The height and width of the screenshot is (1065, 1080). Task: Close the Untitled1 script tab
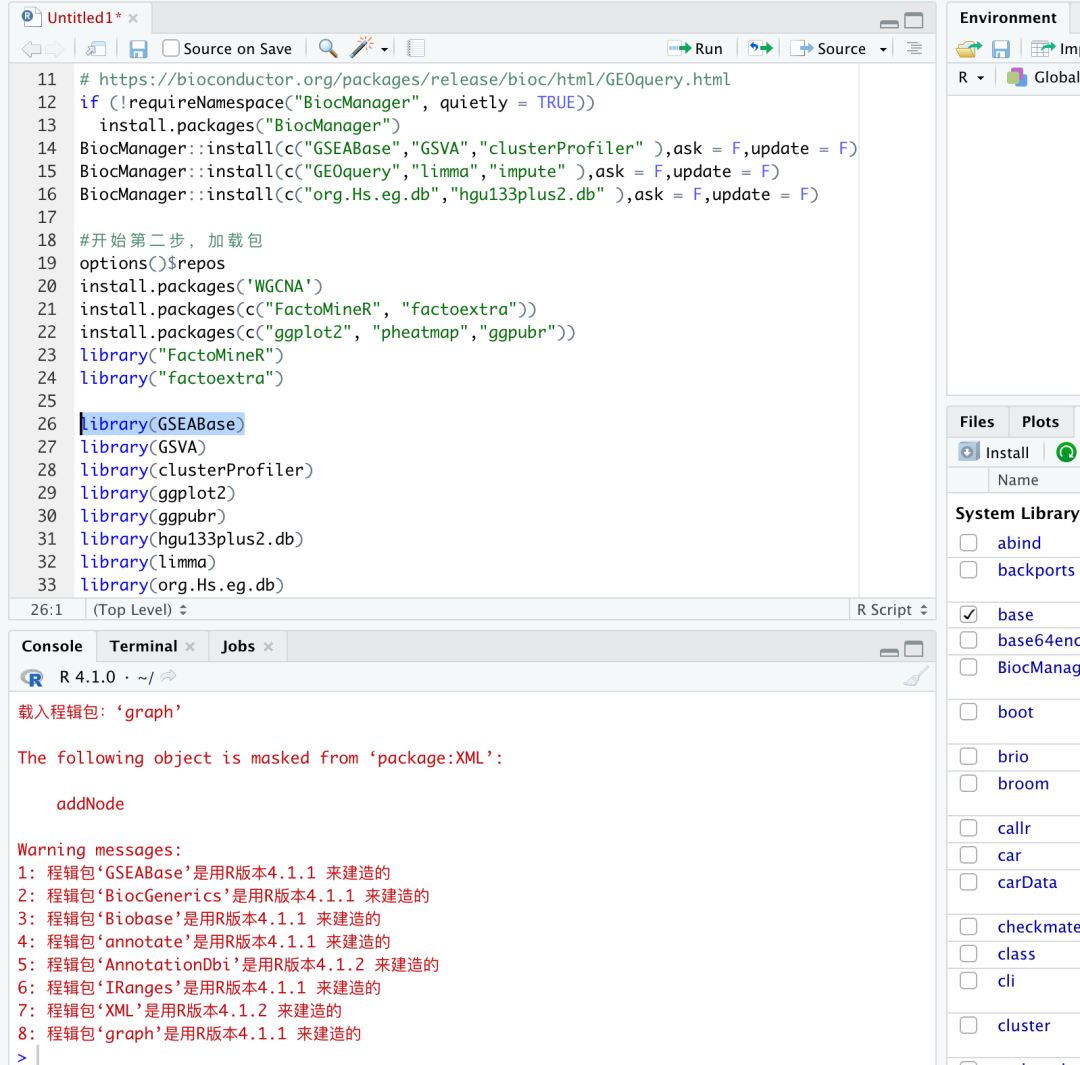point(133,18)
